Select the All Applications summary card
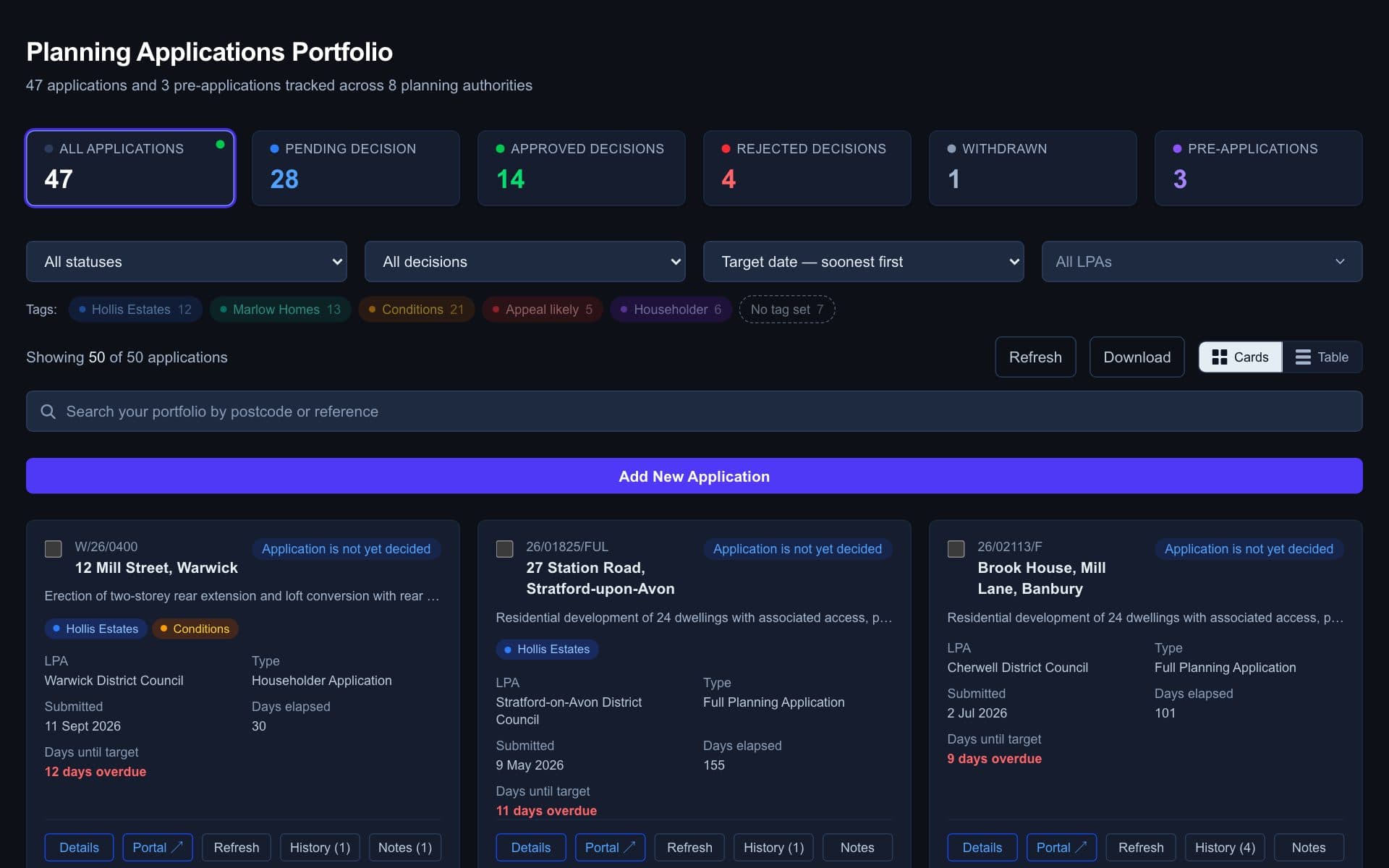 point(130,168)
